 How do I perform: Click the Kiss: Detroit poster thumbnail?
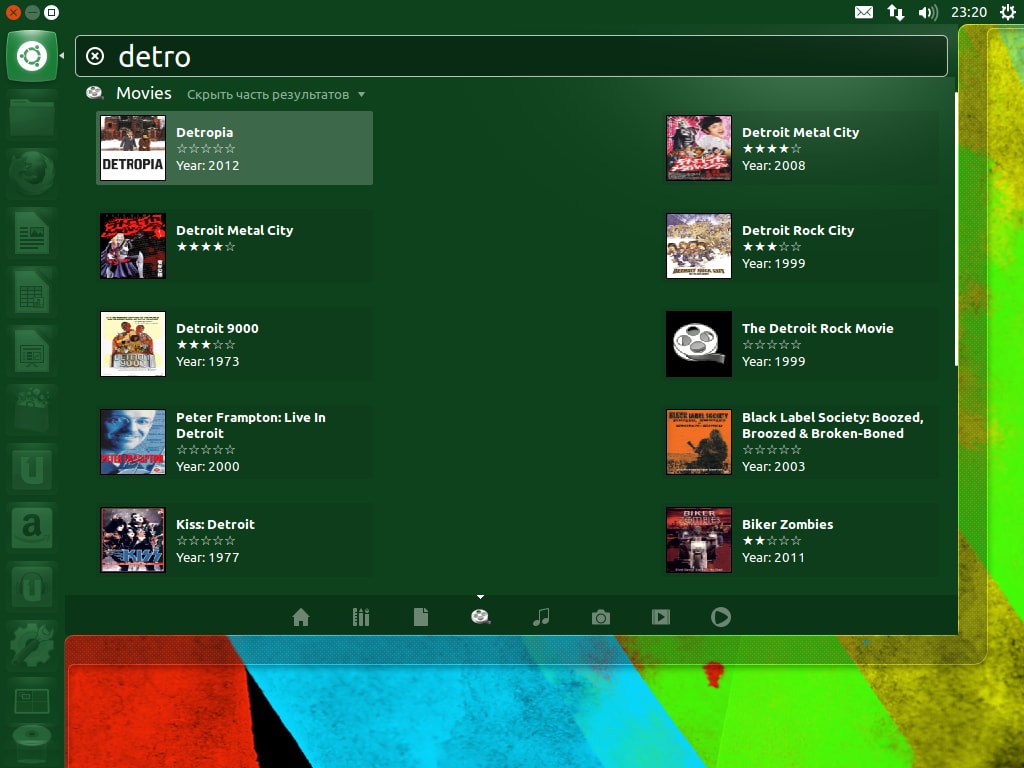[133, 539]
